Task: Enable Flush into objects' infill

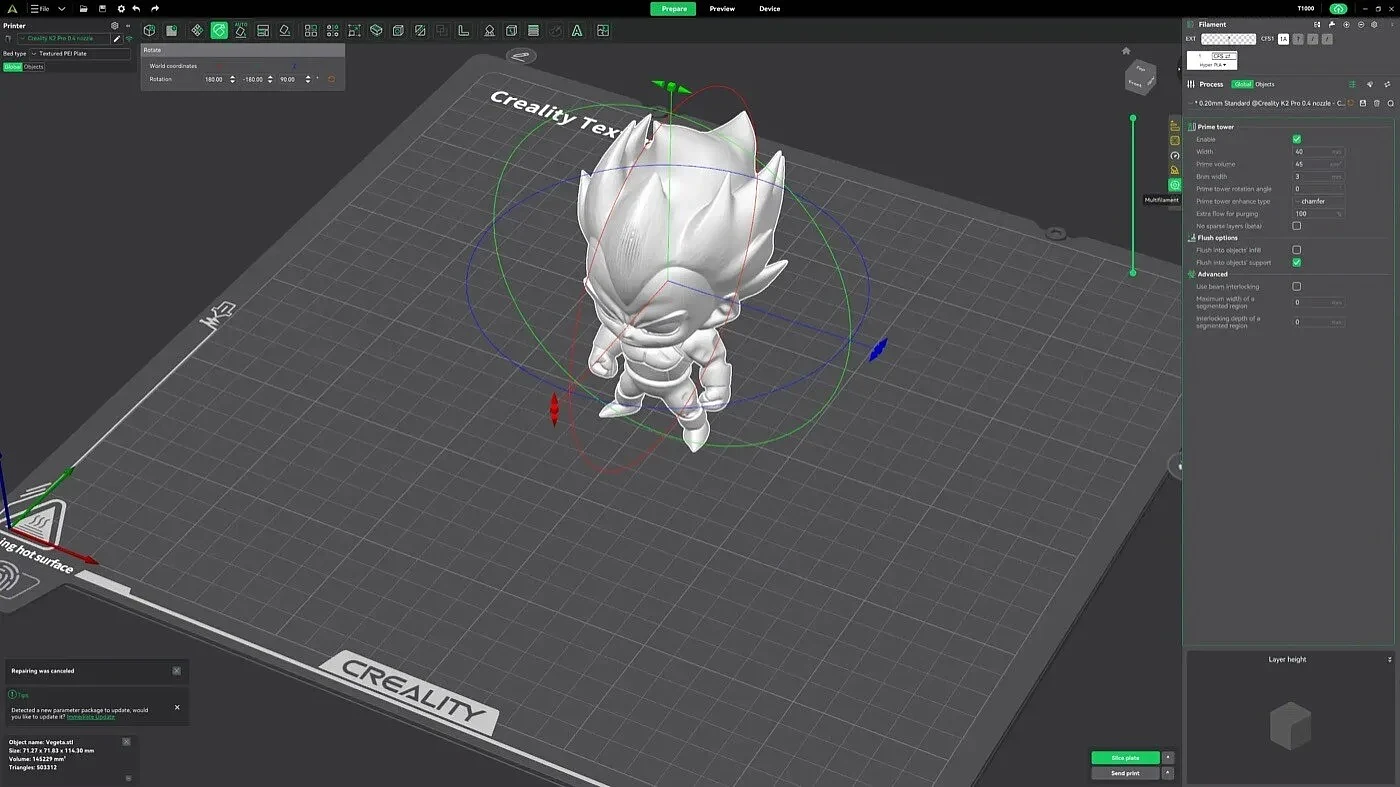Action: click(1297, 250)
